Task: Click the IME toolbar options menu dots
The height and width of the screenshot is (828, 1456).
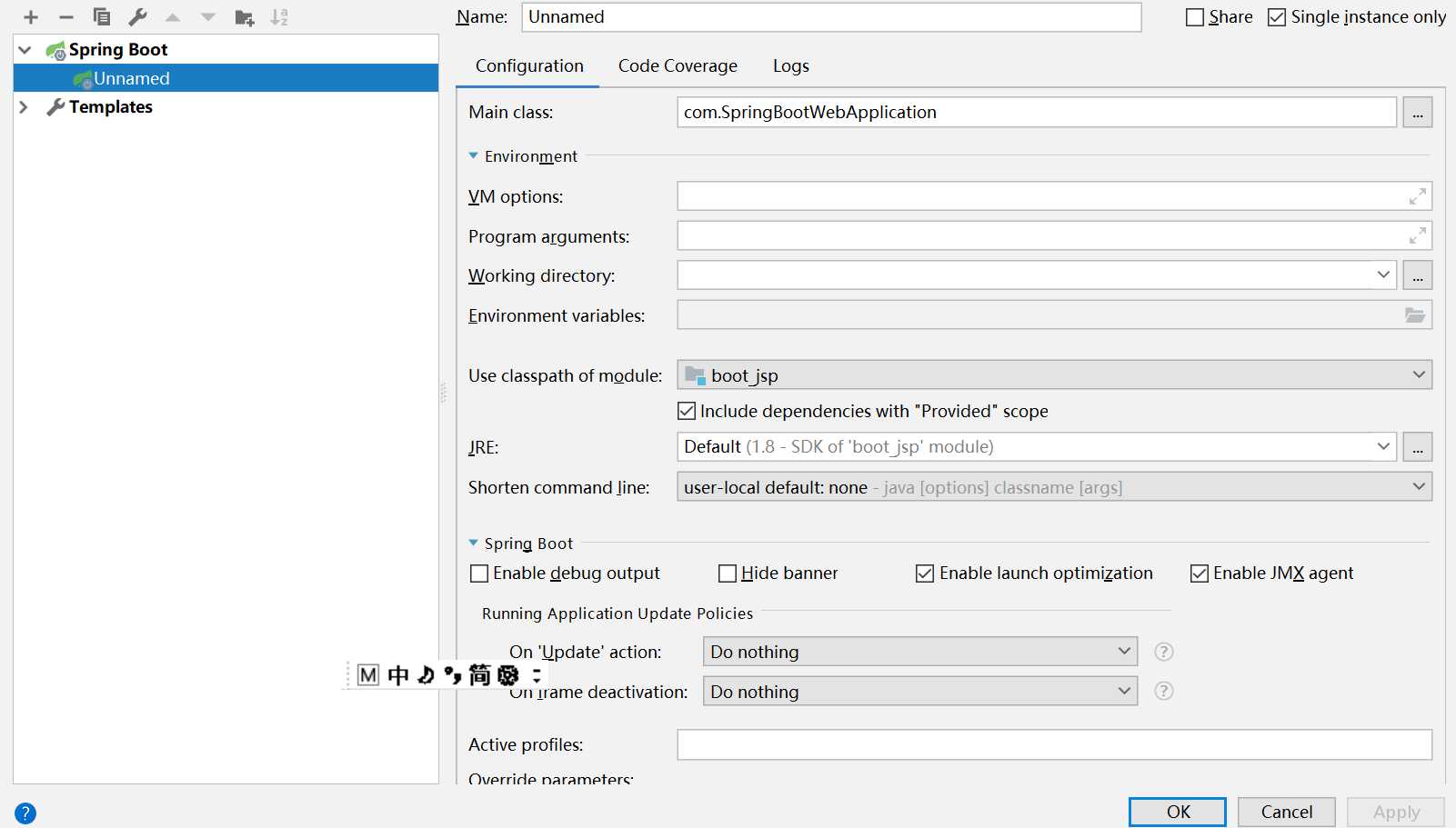Action: (x=537, y=675)
